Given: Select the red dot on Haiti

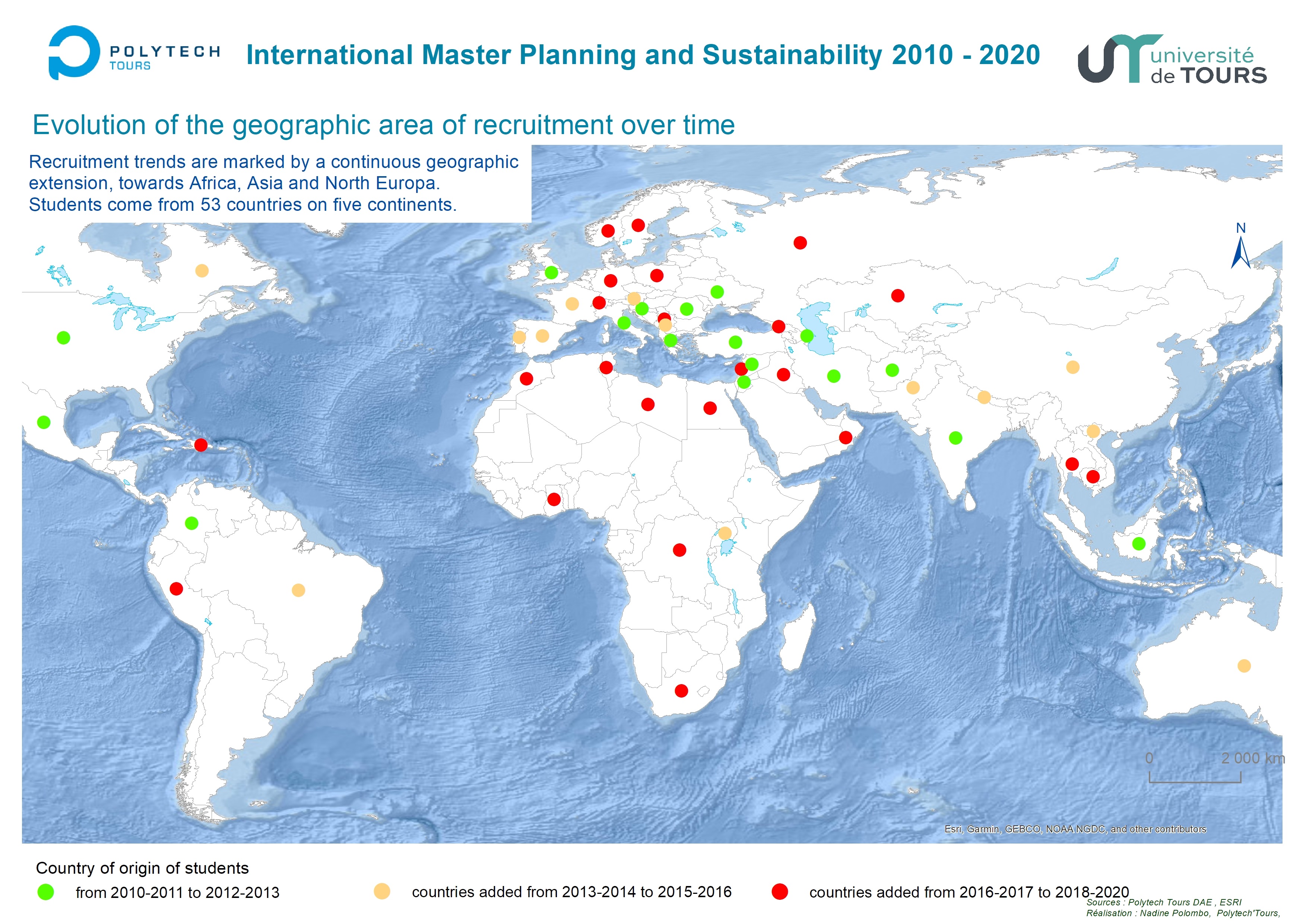Looking at the screenshot, I should (201, 445).
